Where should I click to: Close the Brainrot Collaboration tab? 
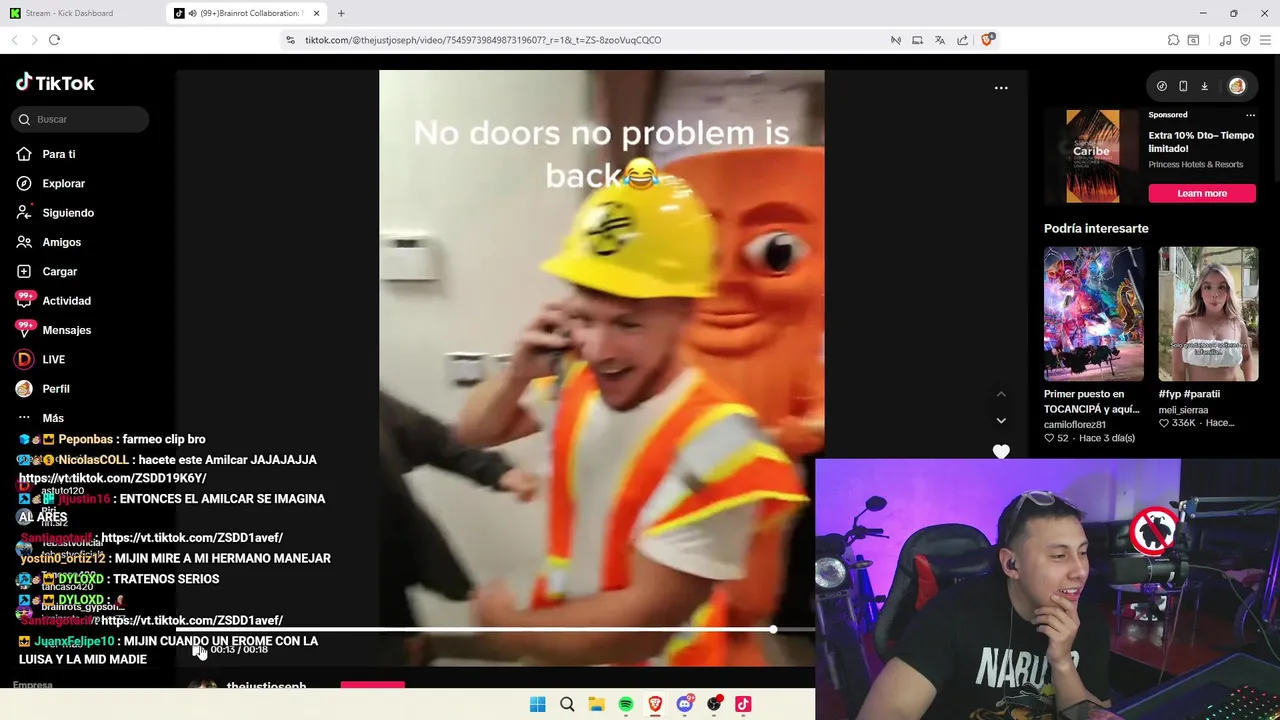click(x=317, y=13)
